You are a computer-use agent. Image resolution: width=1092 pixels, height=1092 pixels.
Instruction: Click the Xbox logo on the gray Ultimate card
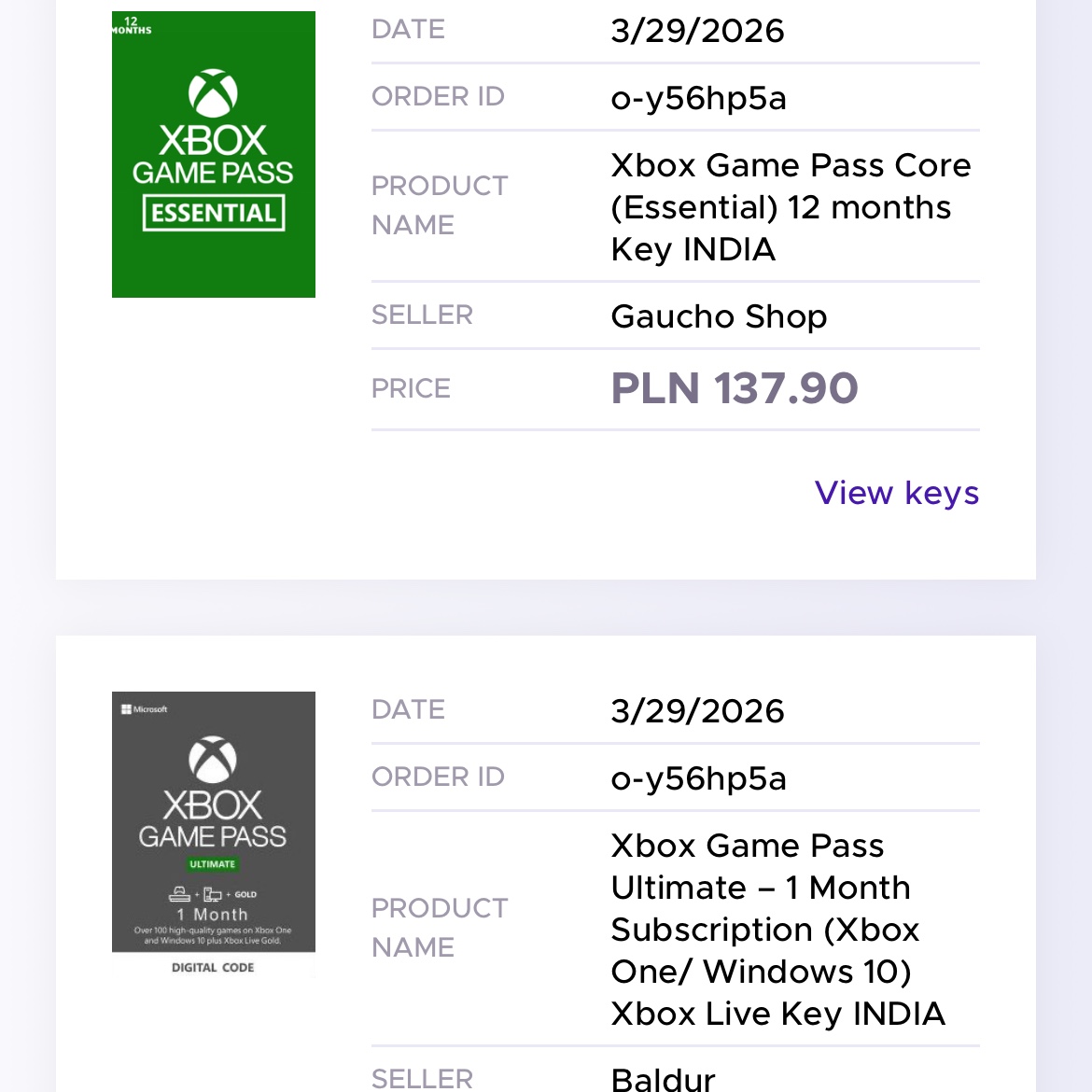point(213,759)
